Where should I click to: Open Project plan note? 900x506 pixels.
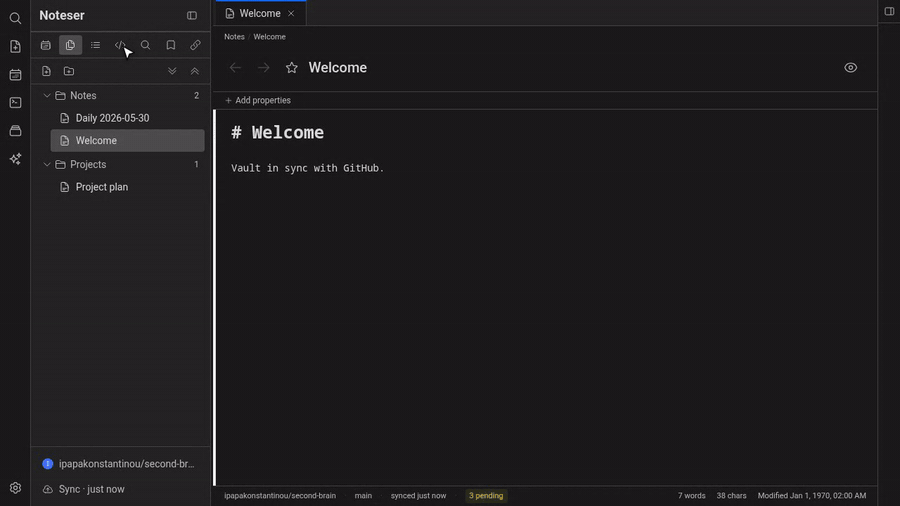click(x=127, y=187)
